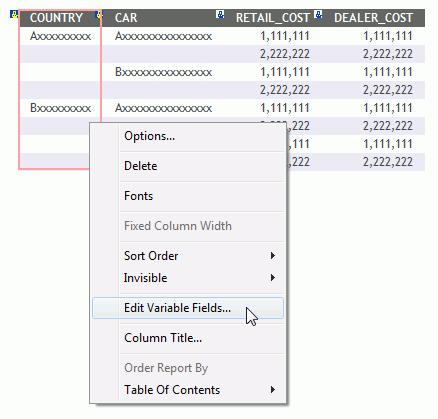438x419 pixels.
Task: Click the marker icon beside CAR header
Action: [x=99, y=15]
